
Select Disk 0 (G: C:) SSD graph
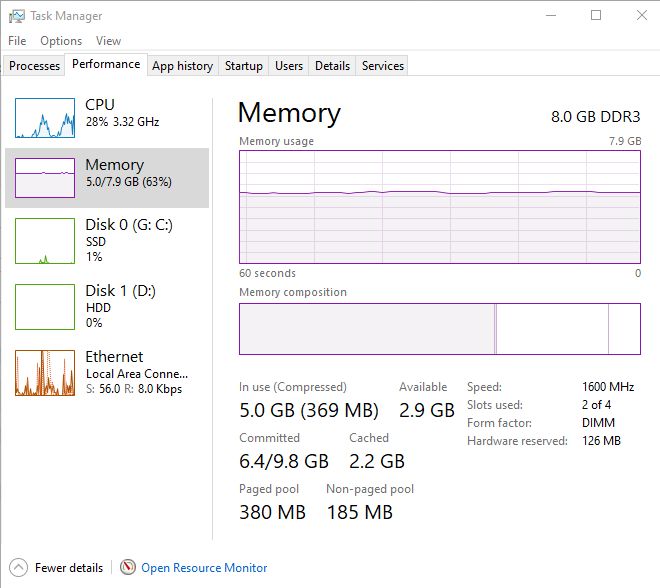pyautogui.click(x=45, y=241)
